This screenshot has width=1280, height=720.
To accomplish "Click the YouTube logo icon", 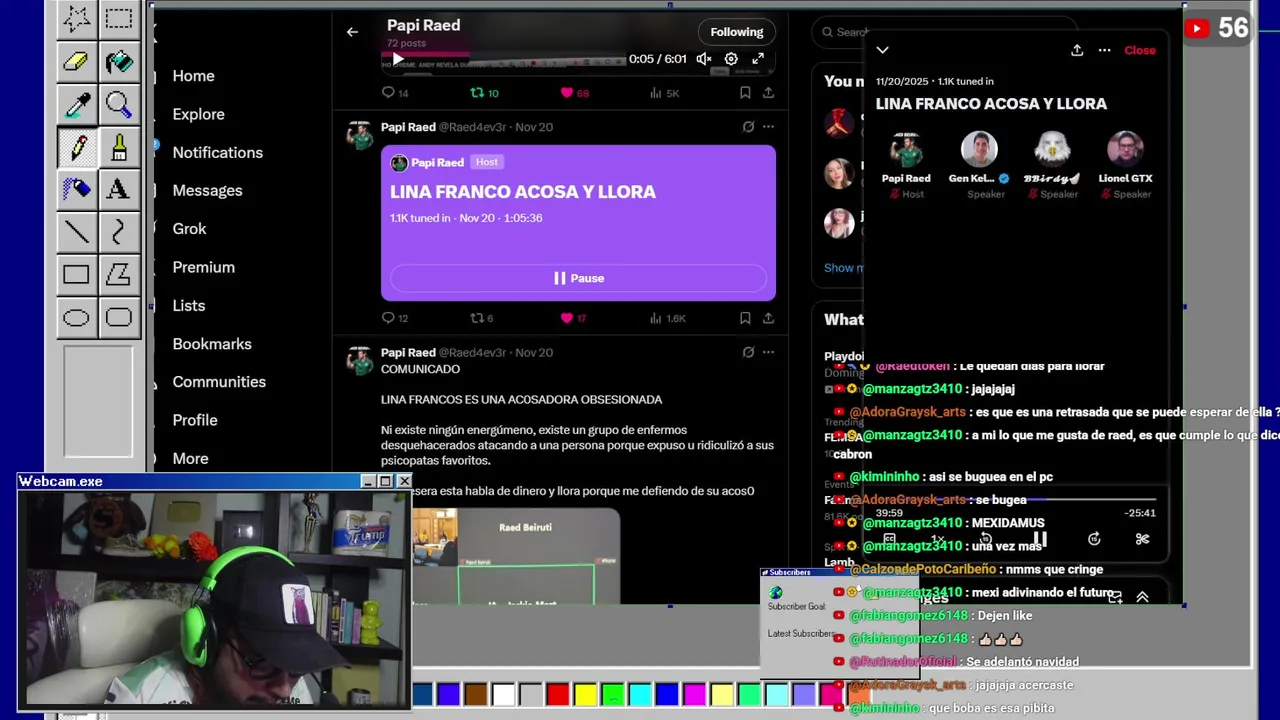I will pyautogui.click(x=1196, y=28).
